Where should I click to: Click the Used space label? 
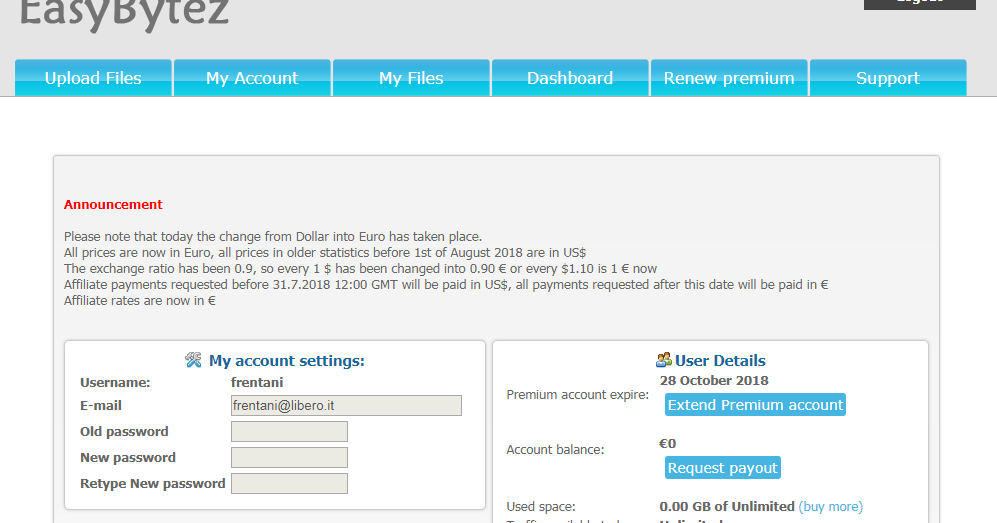tap(540, 506)
